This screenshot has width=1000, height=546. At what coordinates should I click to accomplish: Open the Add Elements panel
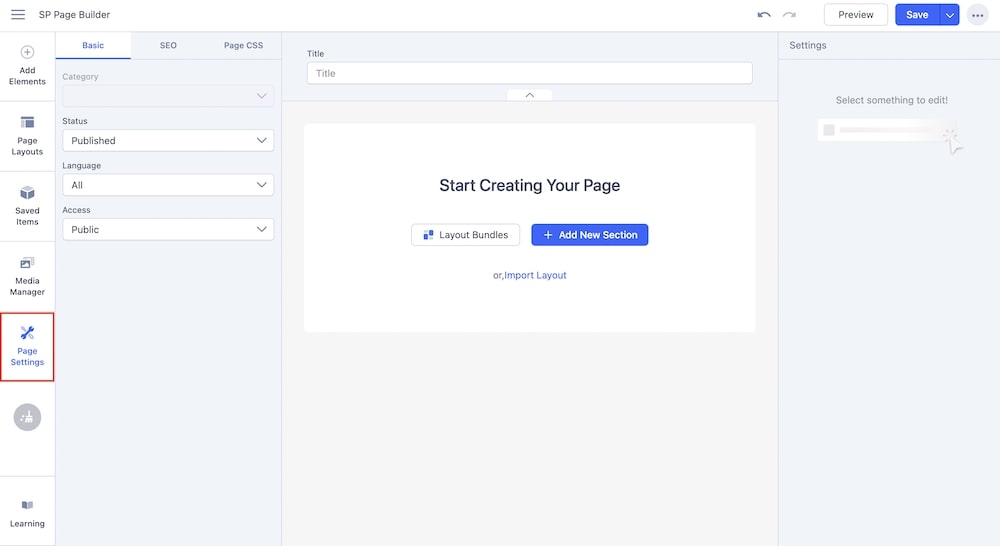click(x=27, y=65)
